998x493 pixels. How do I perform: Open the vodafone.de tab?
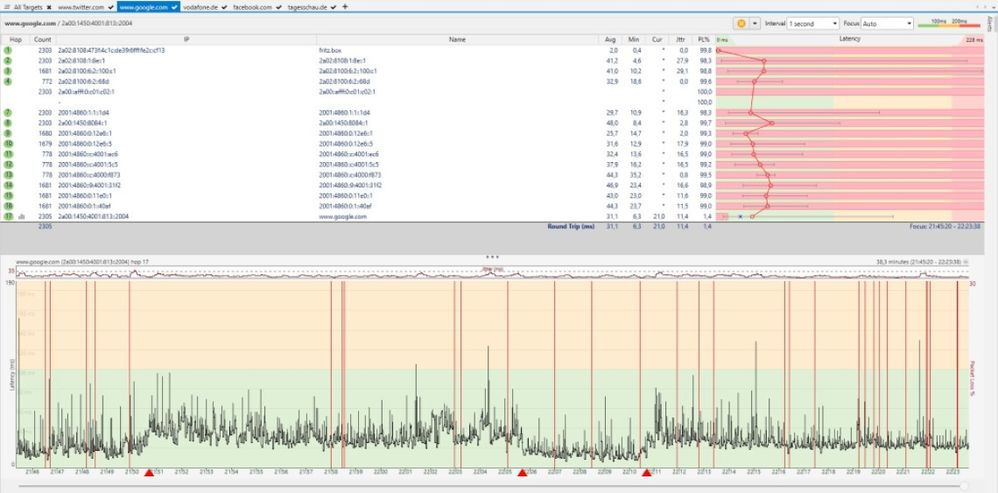(200, 7)
